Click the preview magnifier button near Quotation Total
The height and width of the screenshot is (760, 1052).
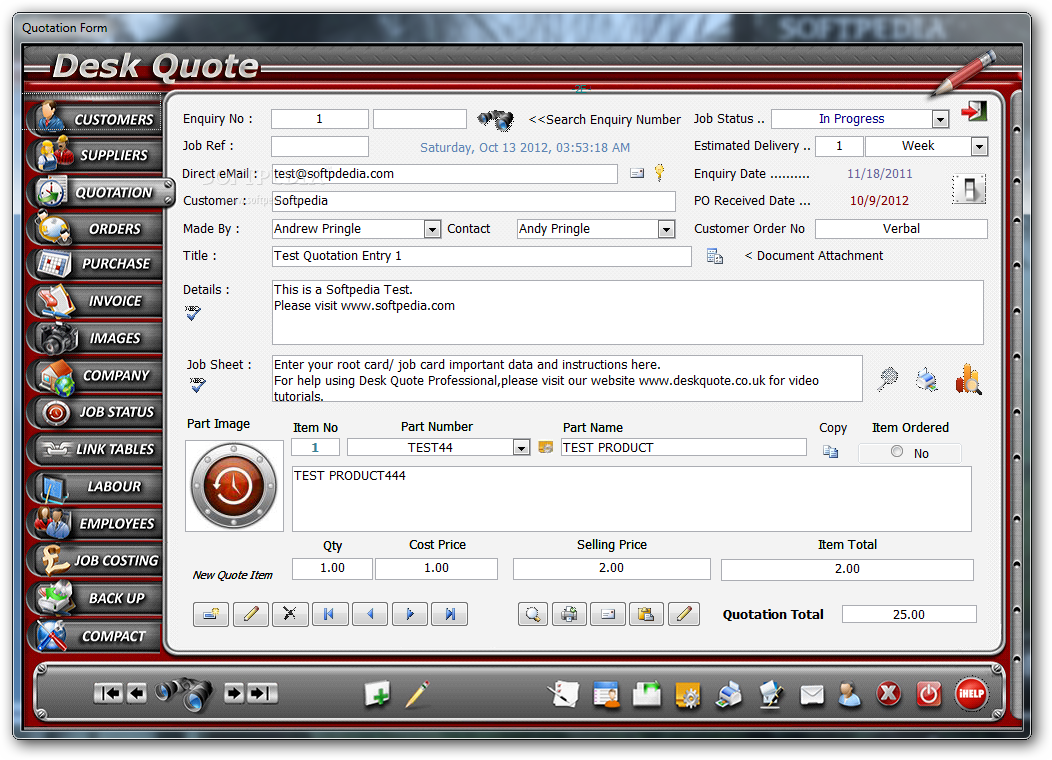pyautogui.click(x=533, y=614)
